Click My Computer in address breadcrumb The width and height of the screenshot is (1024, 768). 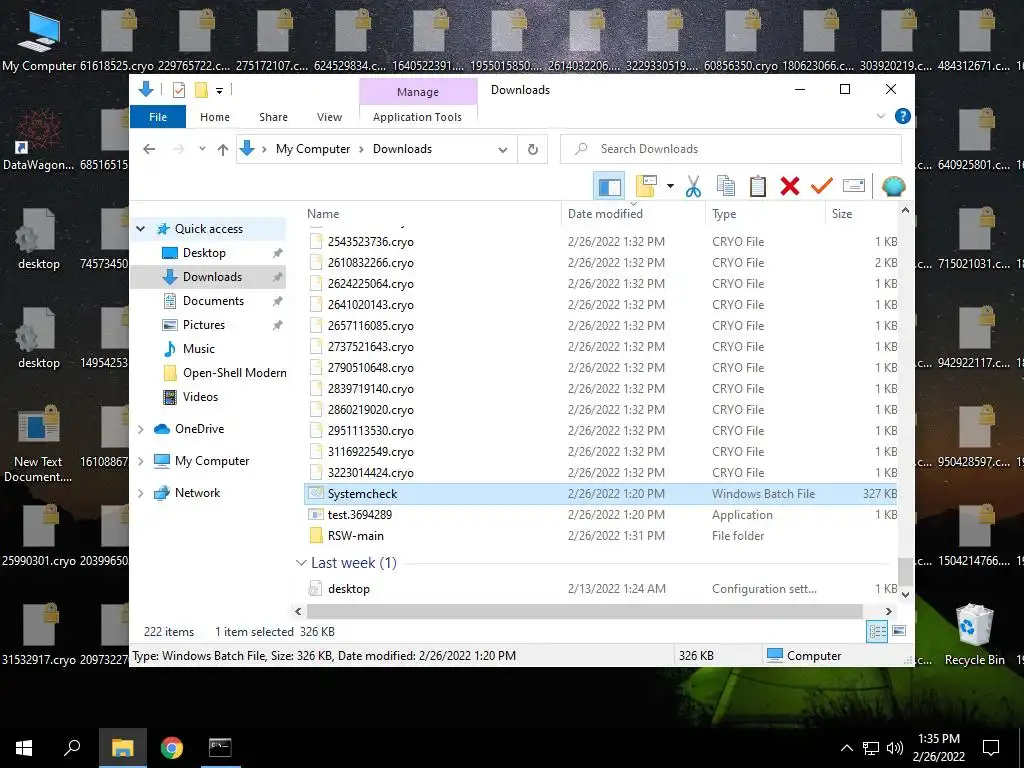[313, 149]
